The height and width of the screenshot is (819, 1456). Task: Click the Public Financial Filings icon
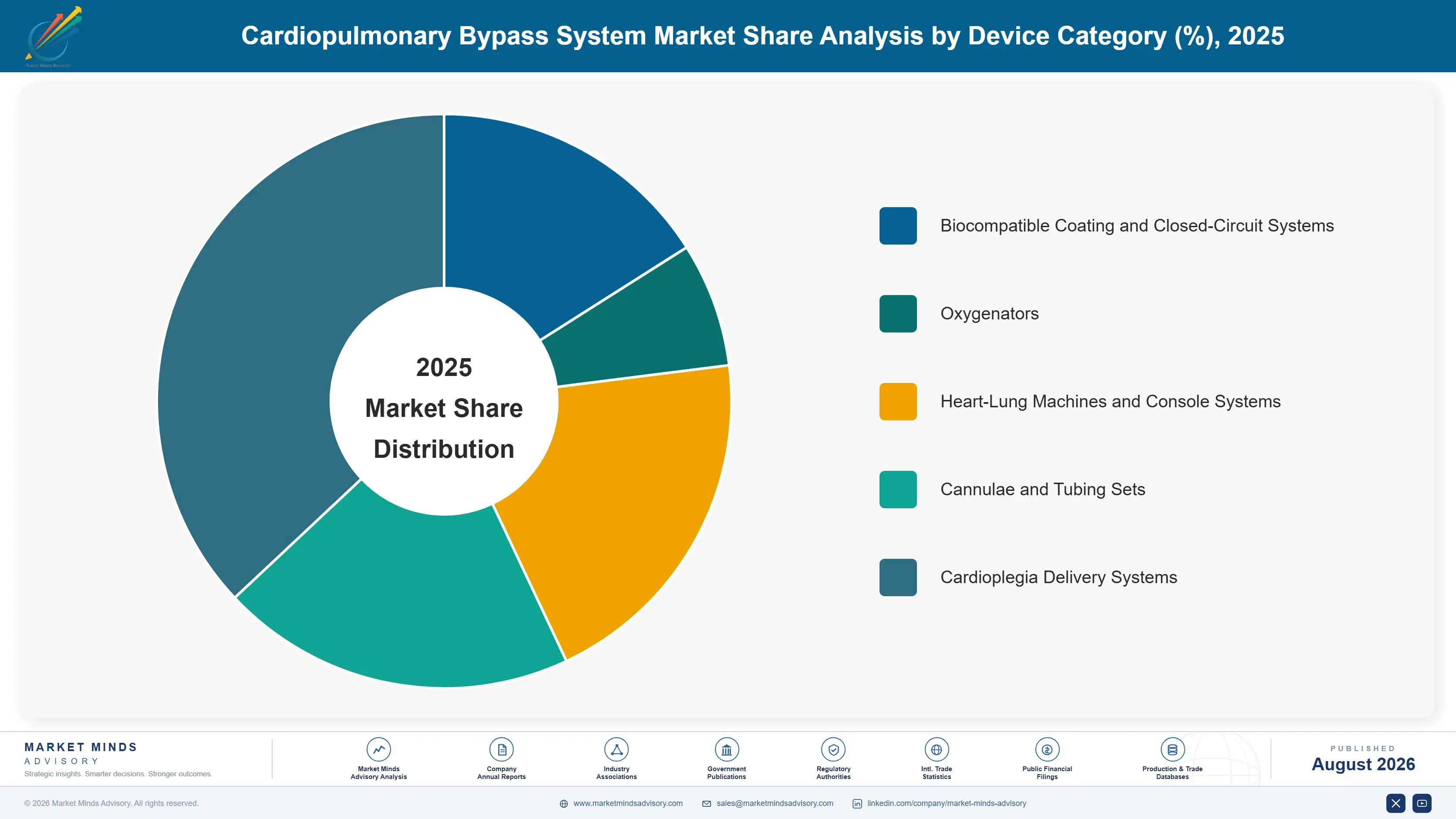1047,749
